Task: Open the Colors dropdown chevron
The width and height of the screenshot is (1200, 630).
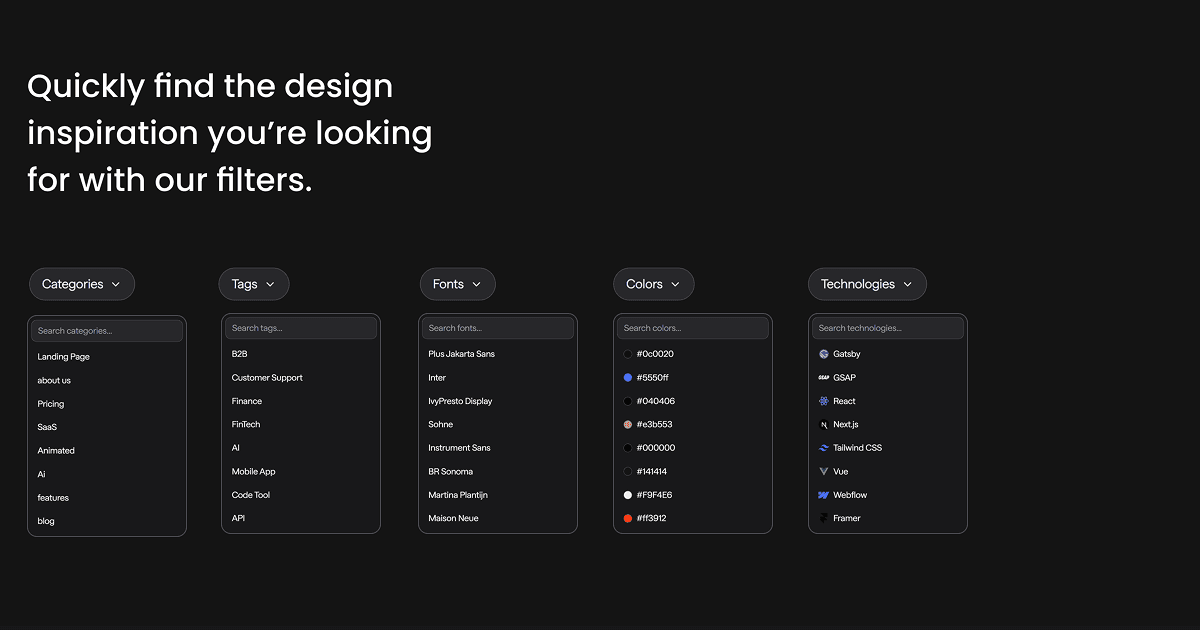Action: 675,284
